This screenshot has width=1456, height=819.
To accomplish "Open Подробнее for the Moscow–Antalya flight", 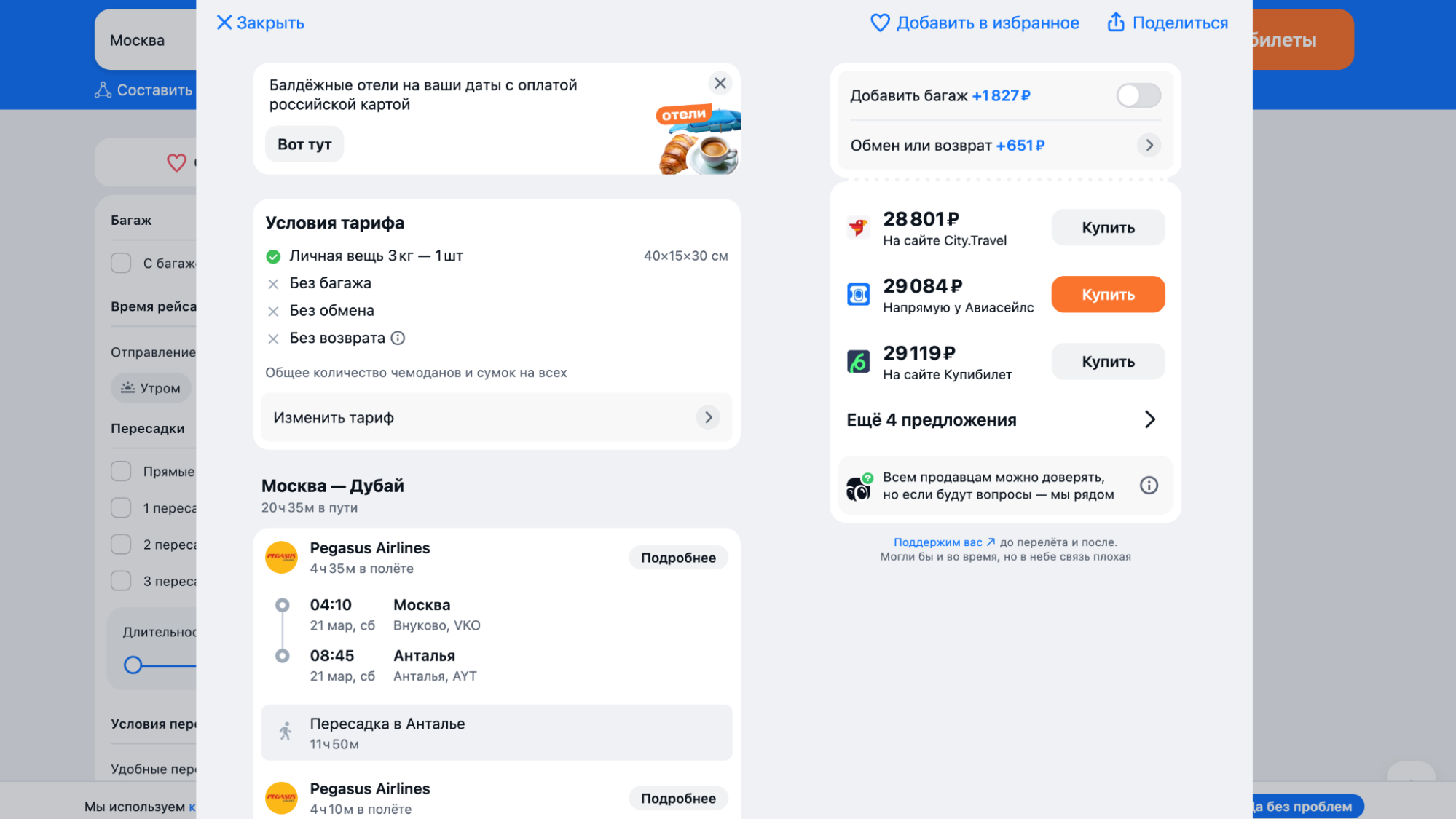I will point(677,558).
